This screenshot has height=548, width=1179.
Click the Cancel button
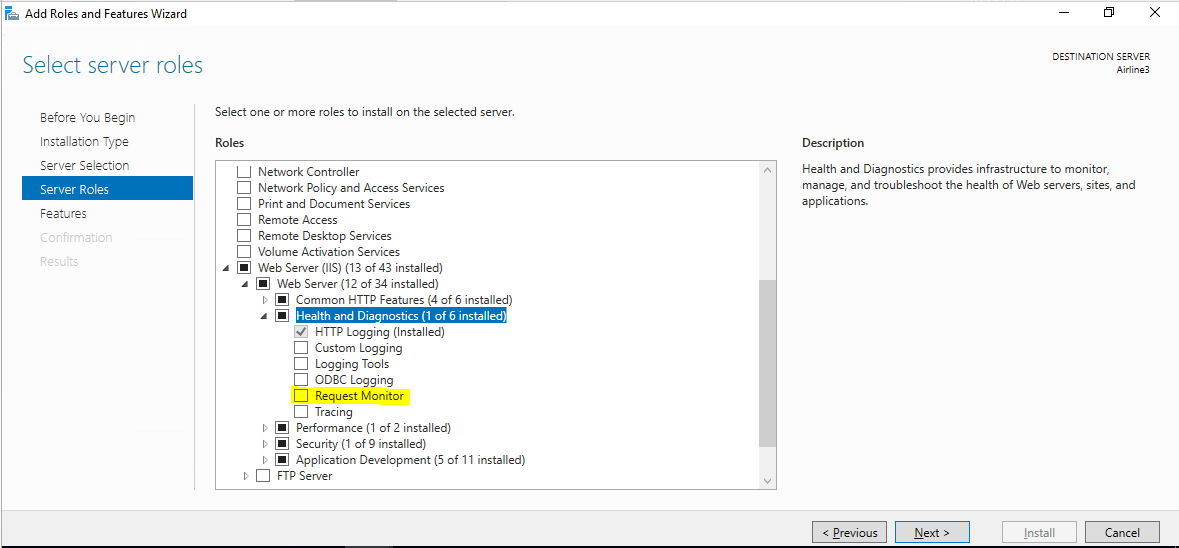[x=1123, y=532]
